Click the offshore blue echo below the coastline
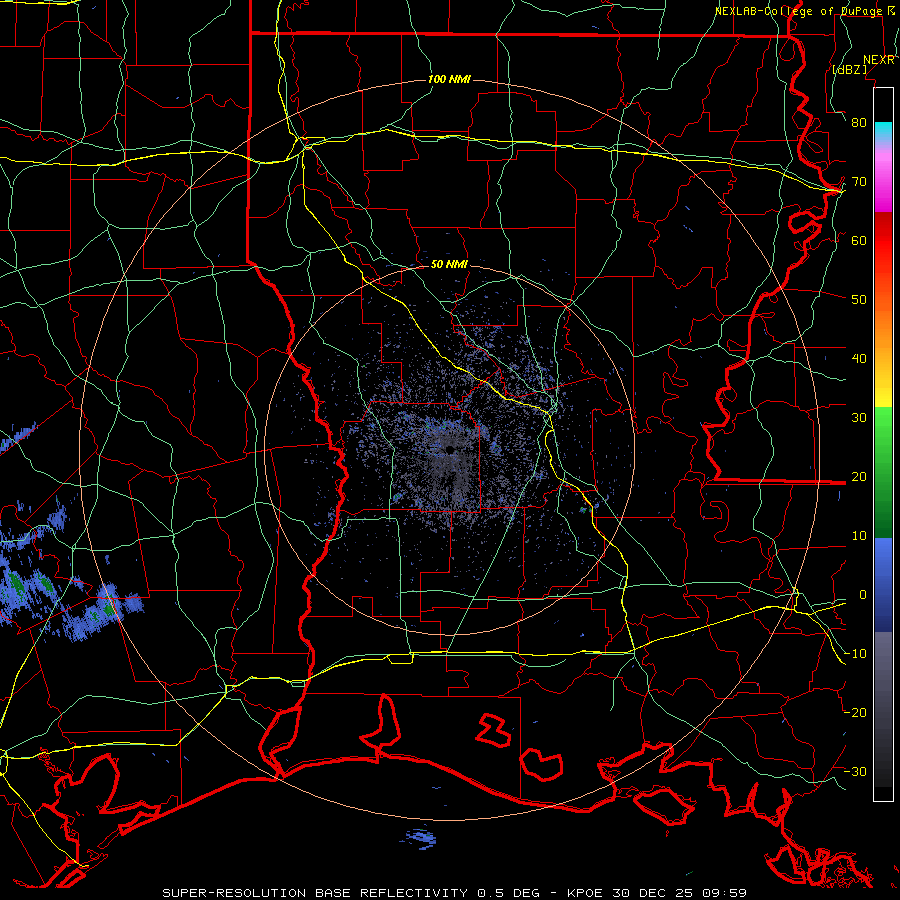 click(x=421, y=838)
